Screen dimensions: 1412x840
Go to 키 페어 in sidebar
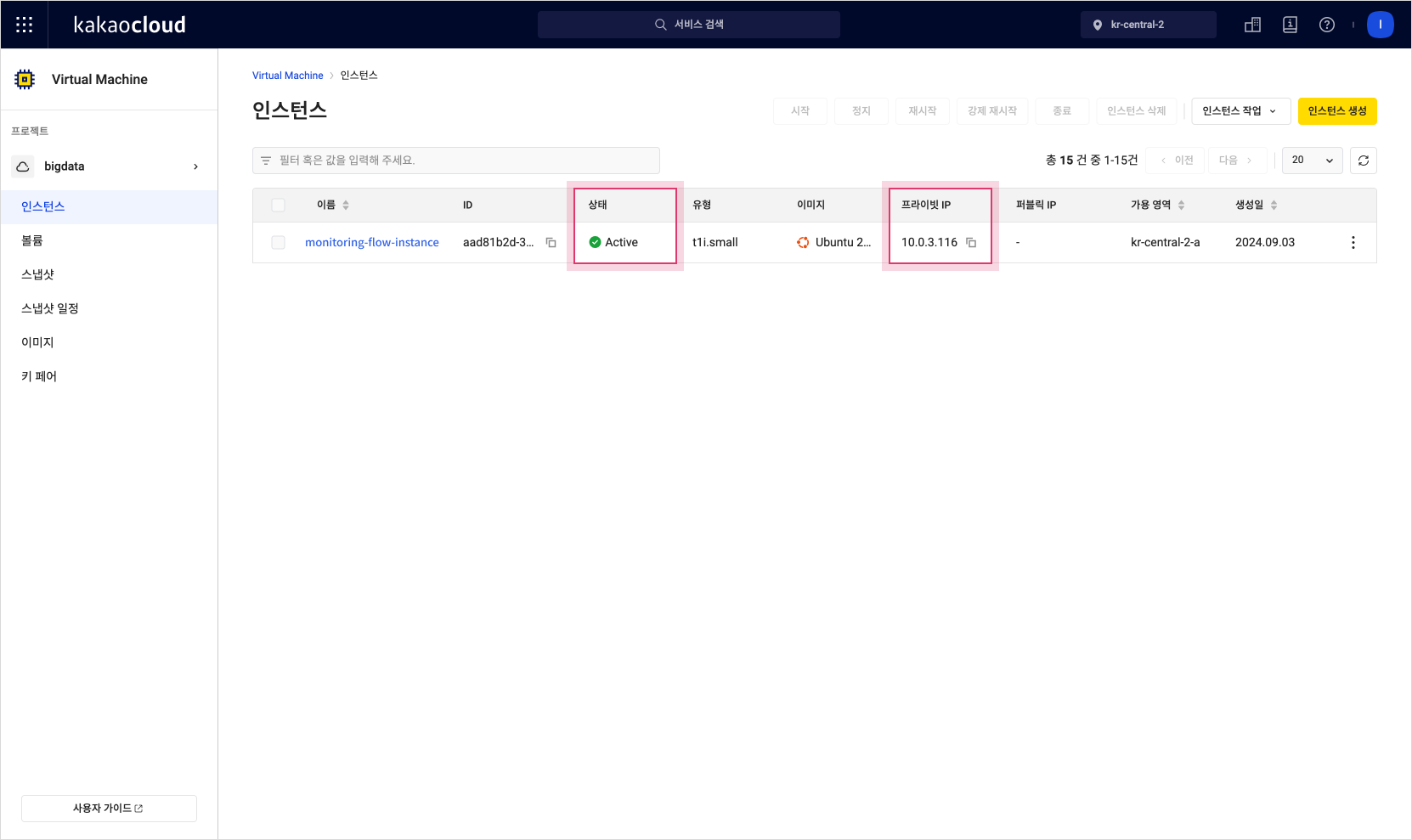point(109,376)
